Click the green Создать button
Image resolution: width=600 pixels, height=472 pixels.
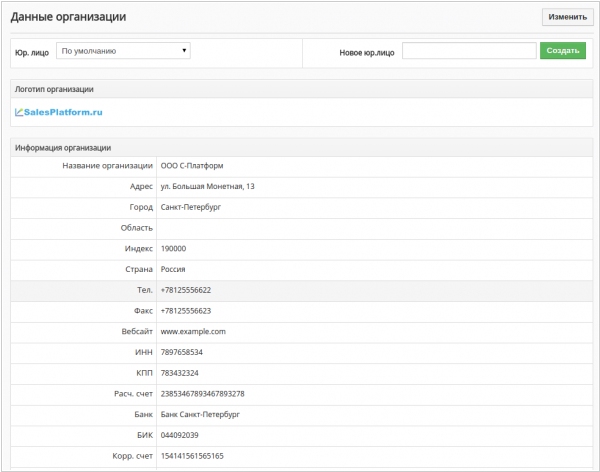point(562,51)
